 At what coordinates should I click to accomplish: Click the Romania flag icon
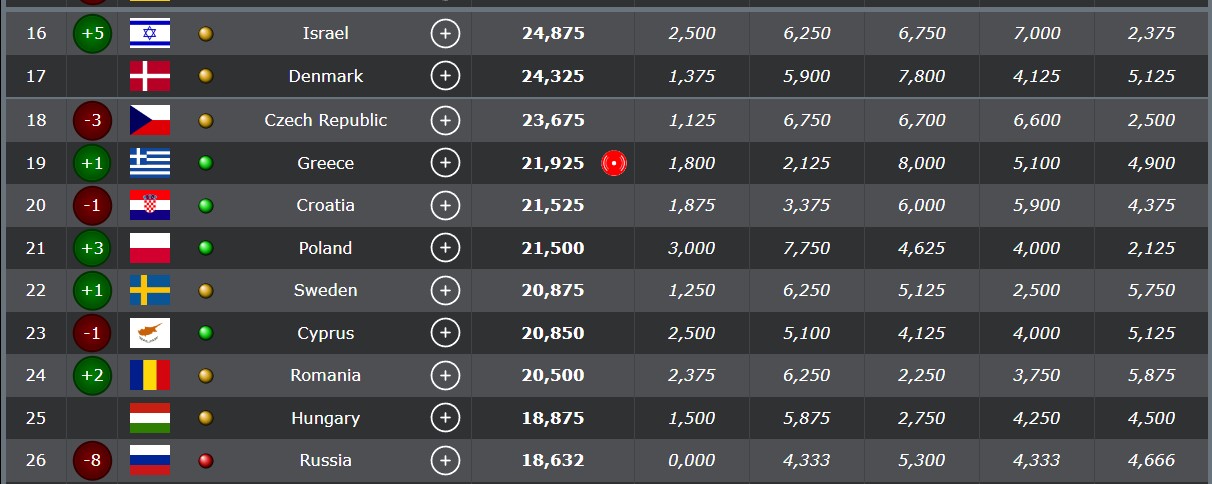(150, 375)
